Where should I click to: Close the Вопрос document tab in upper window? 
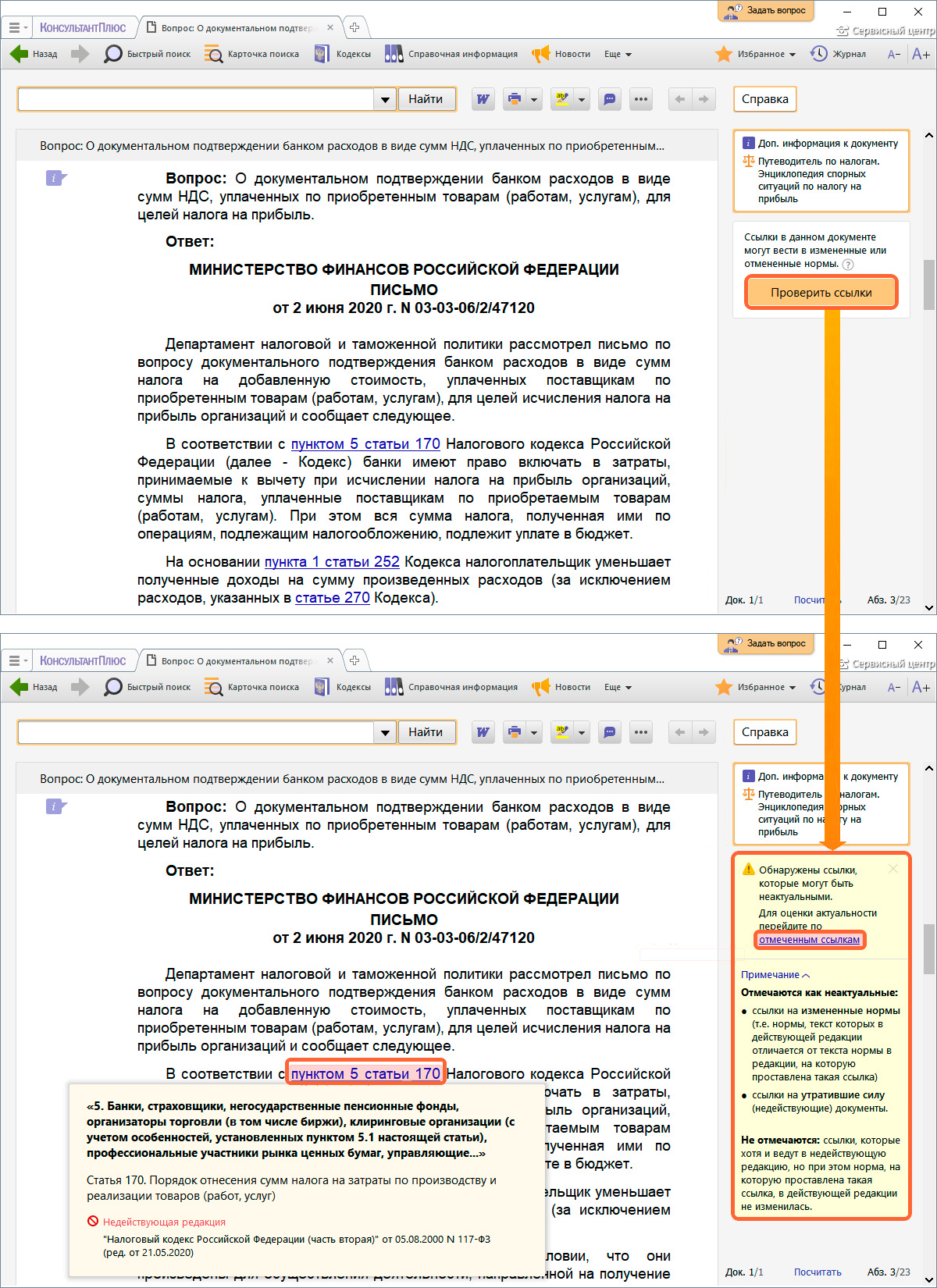click(330, 27)
